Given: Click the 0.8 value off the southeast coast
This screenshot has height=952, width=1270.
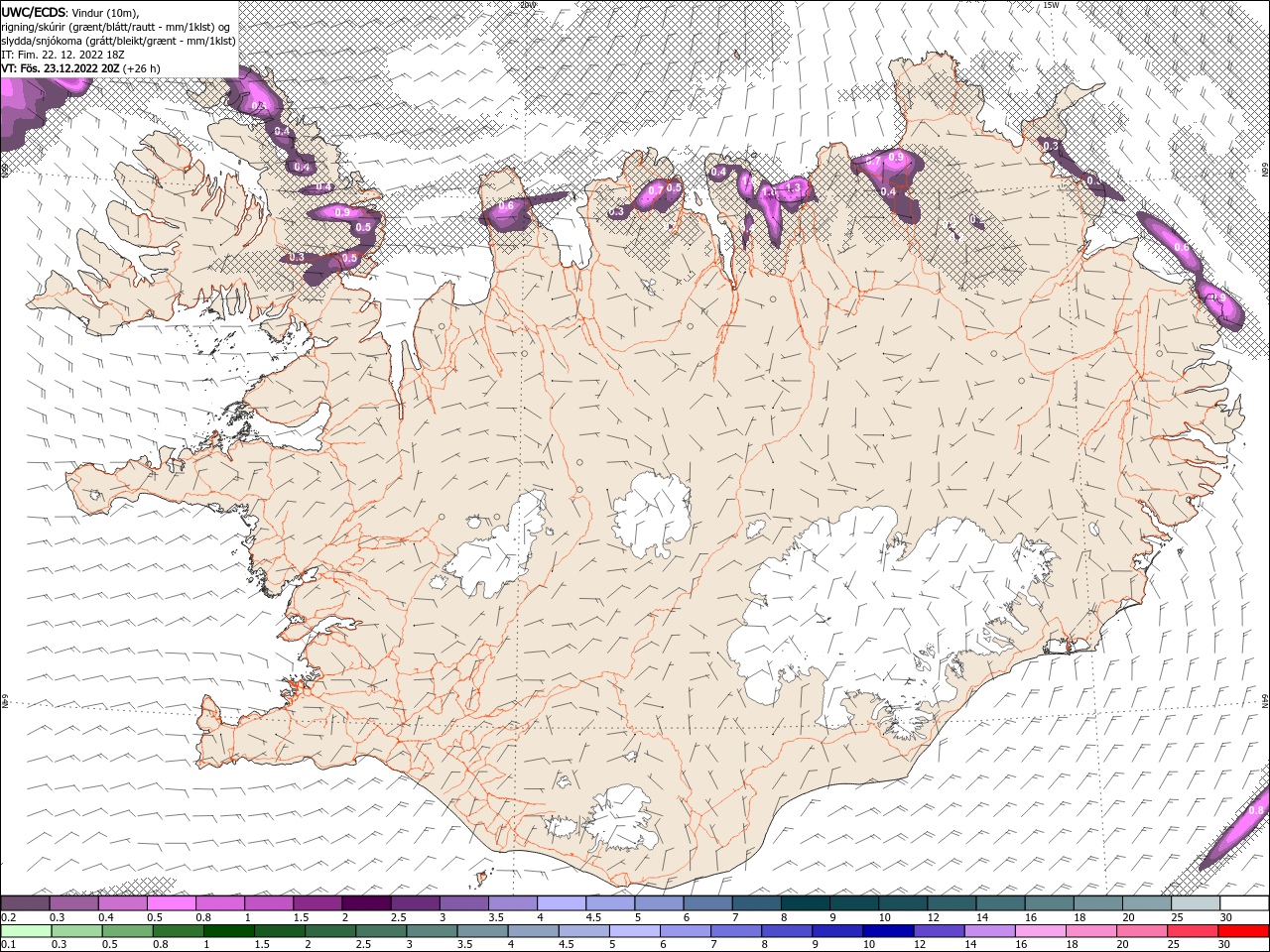Looking at the screenshot, I should (x=1255, y=810).
